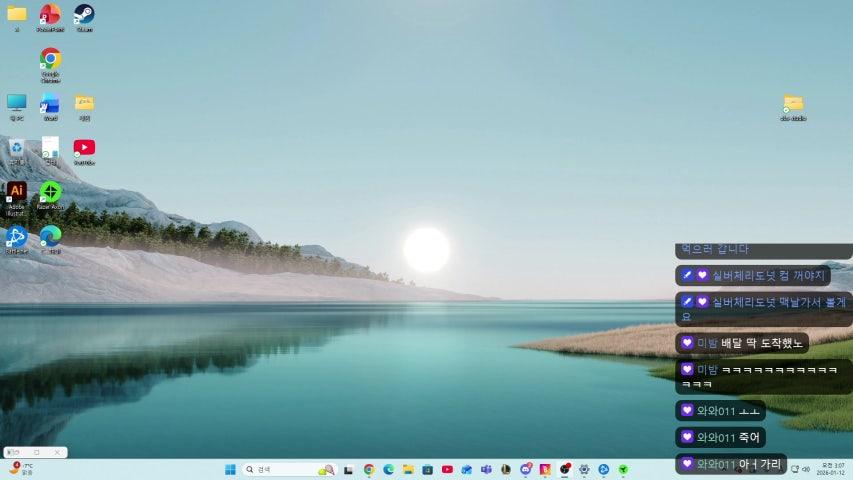
Task: Open the This PC desktop icon
Action: coord(16,104)
